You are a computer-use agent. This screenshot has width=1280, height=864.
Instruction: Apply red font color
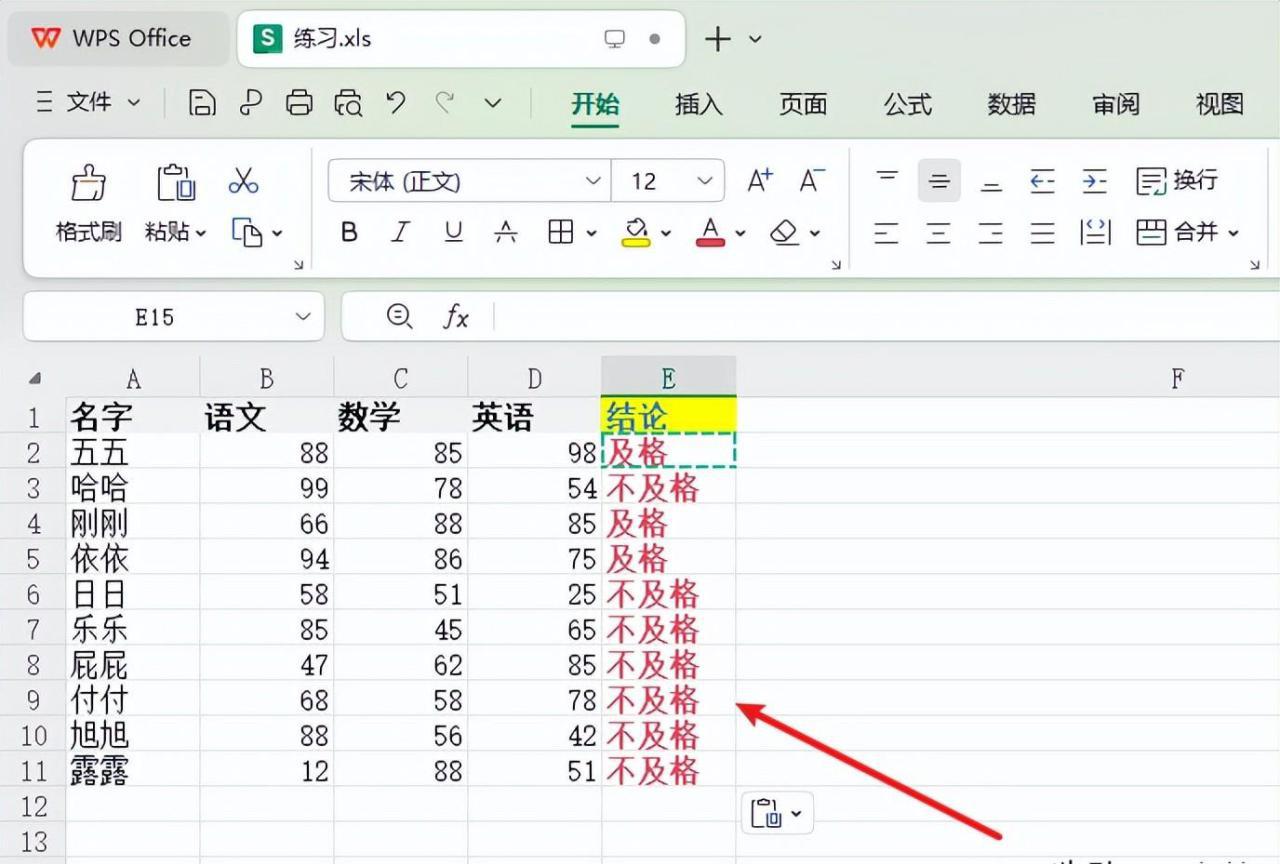[711, 233]
